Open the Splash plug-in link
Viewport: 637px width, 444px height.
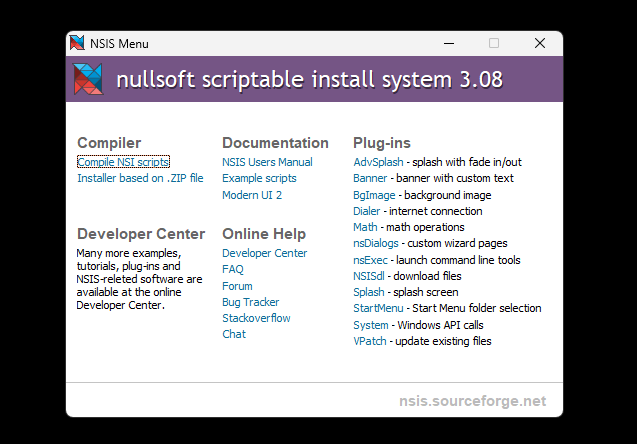coord(368,292)
